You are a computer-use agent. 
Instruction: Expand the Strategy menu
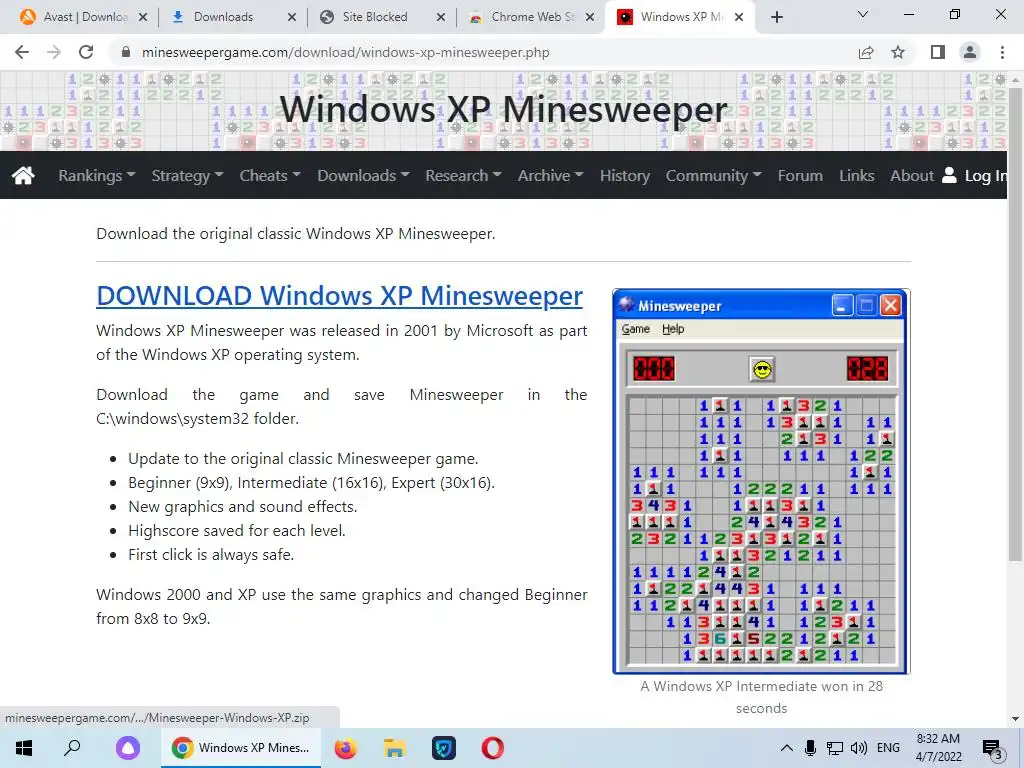click(187, 176)
